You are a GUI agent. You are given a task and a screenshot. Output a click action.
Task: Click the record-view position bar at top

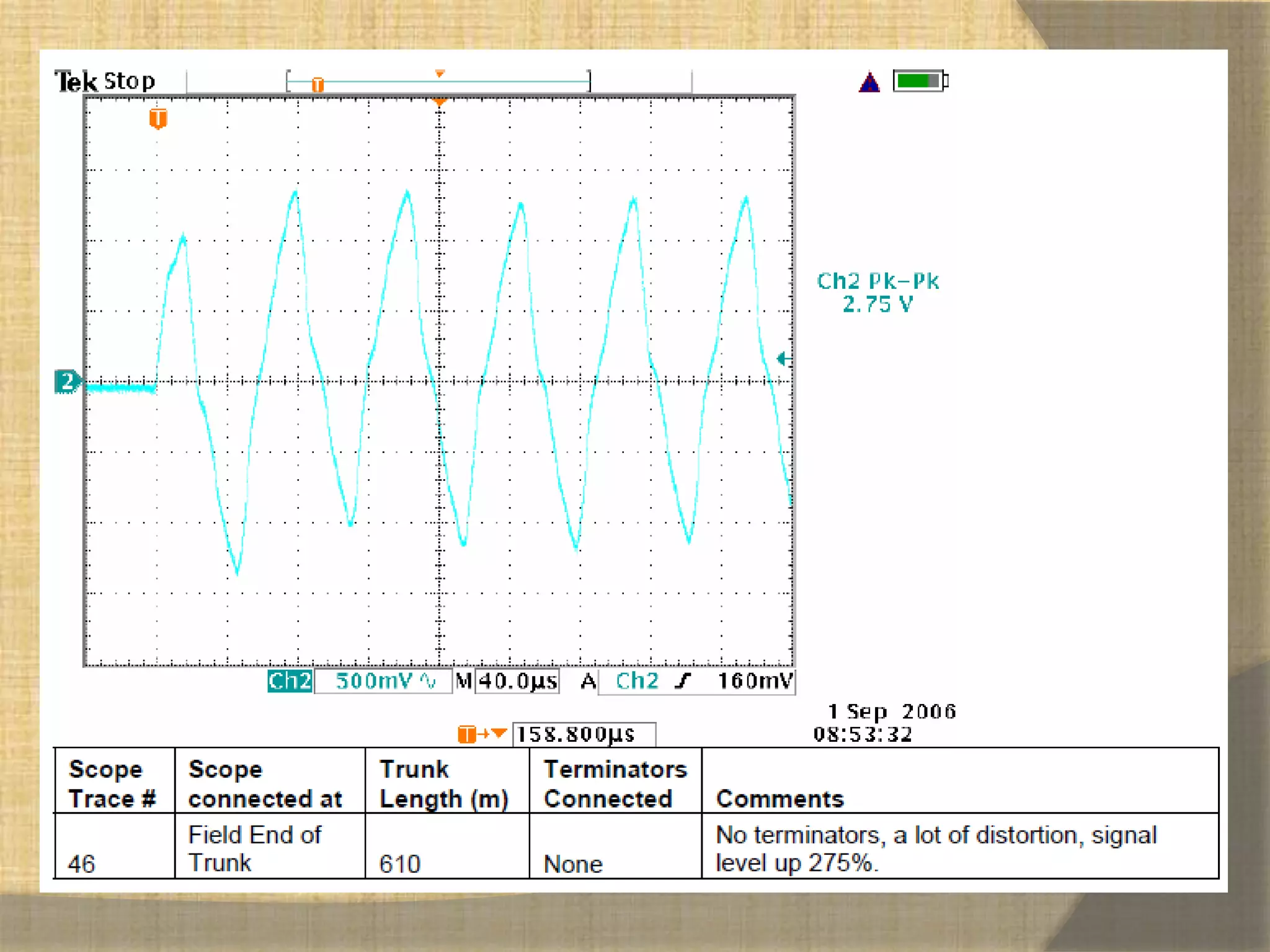[x=438, y=81]
